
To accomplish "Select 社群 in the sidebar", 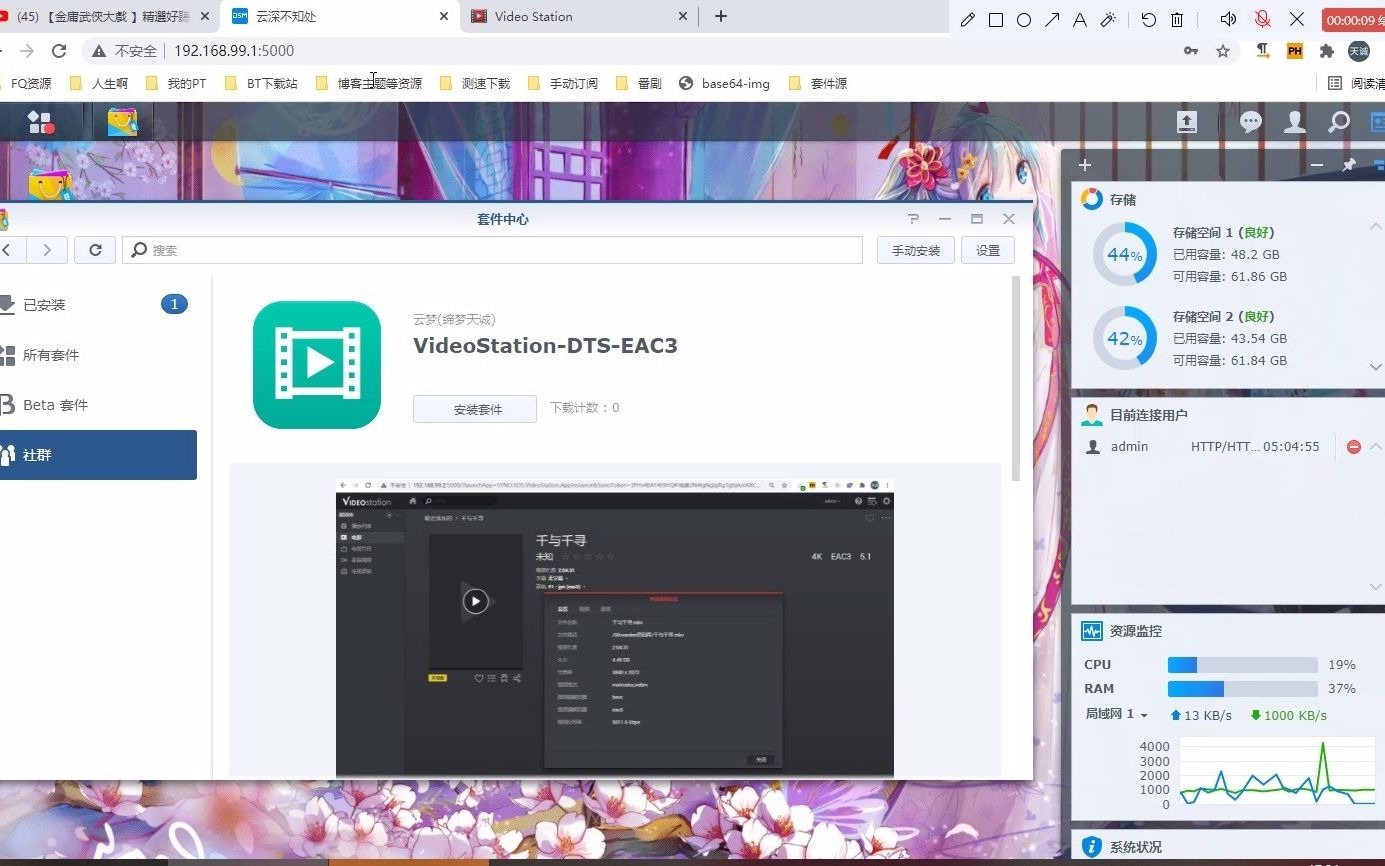I will click(98, 455).
